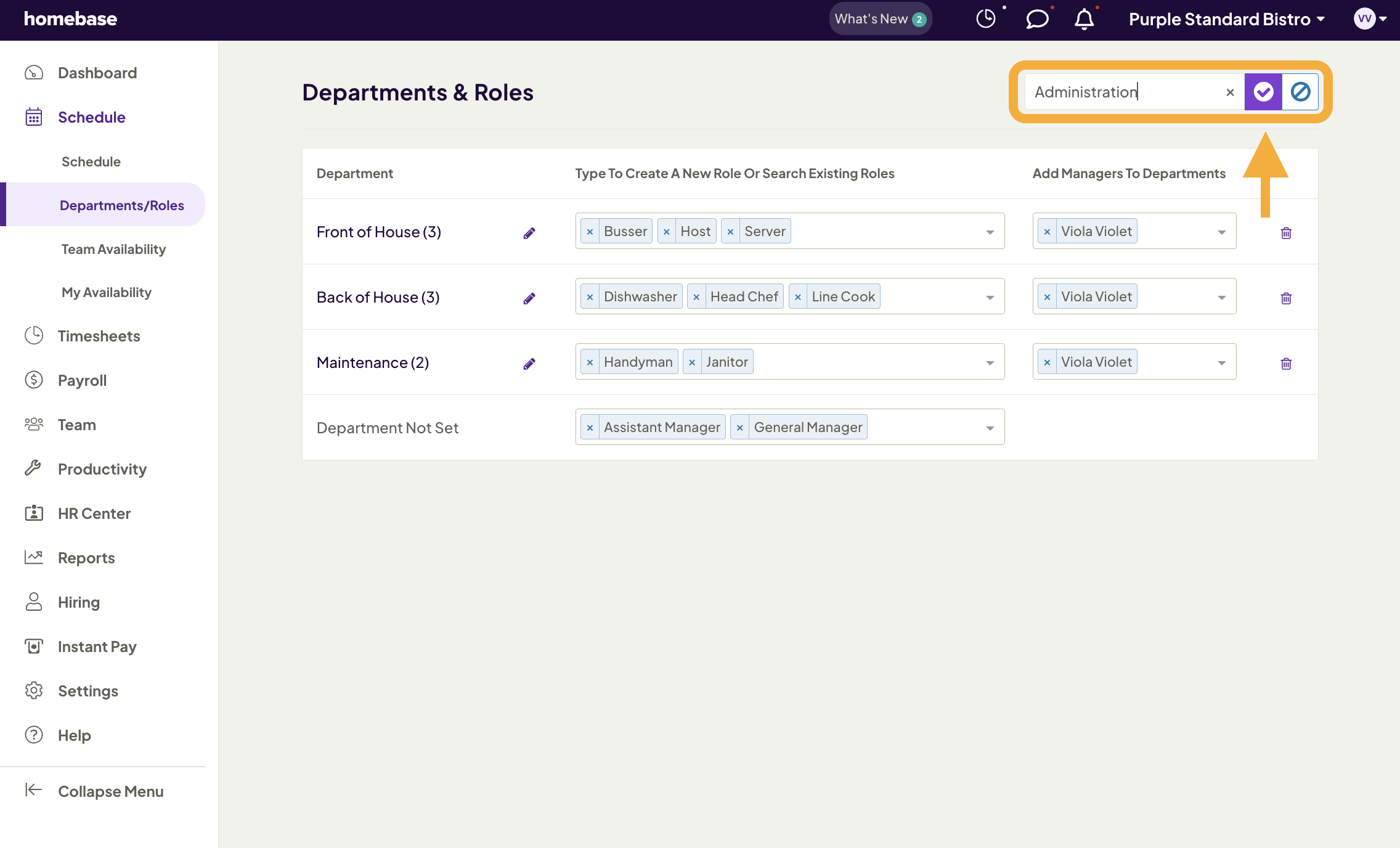1400x848 pixels.
Task: Open Team Availability in the sidebar
Action: pos(113,249)
